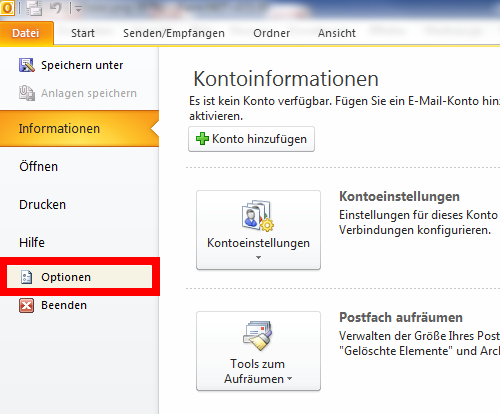Click the Speichern unter disk icon
The image size is (500, 416).
pyautogui.click(x=27, y=65)
